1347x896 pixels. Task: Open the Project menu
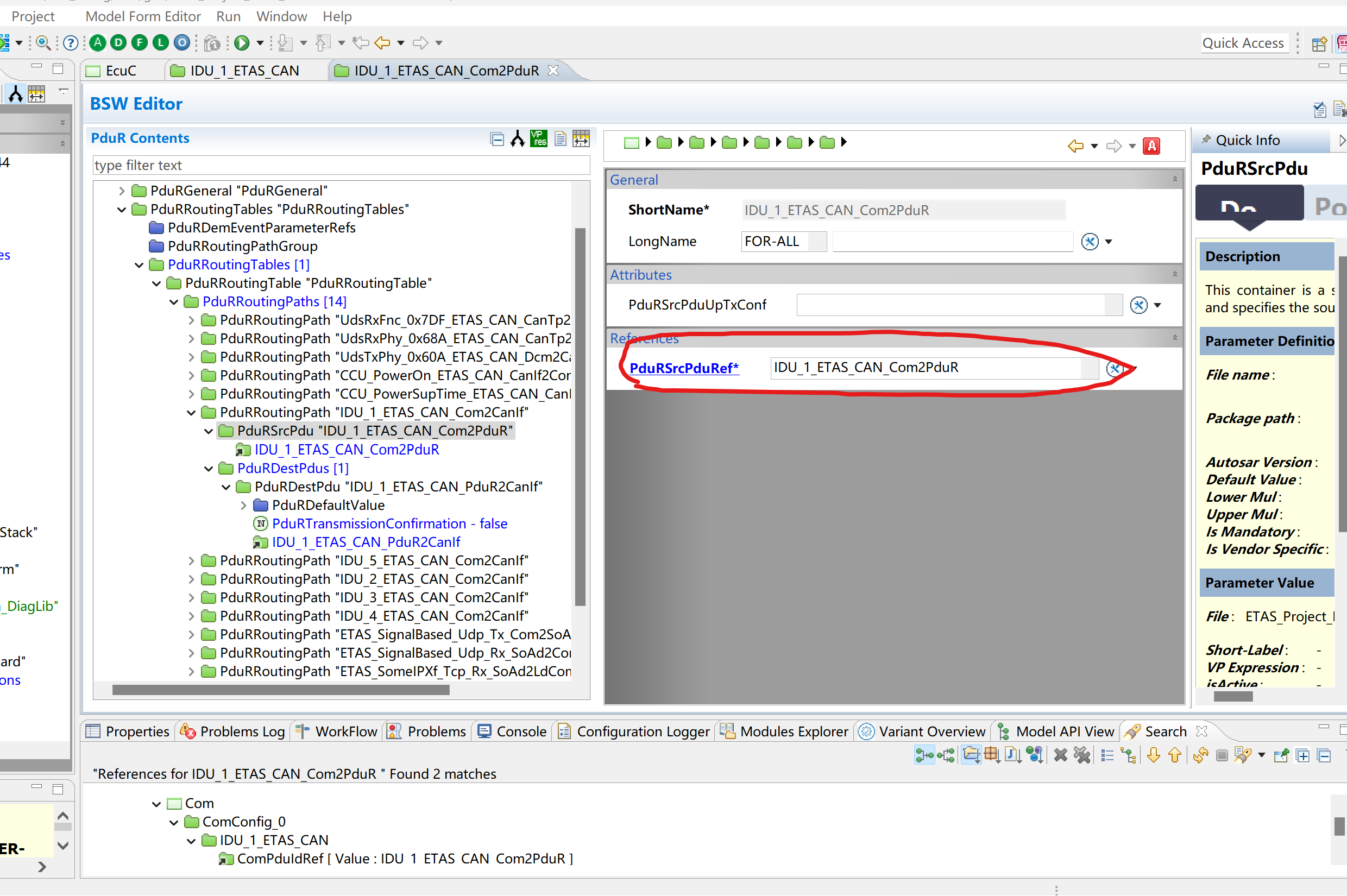click(33, 16)
